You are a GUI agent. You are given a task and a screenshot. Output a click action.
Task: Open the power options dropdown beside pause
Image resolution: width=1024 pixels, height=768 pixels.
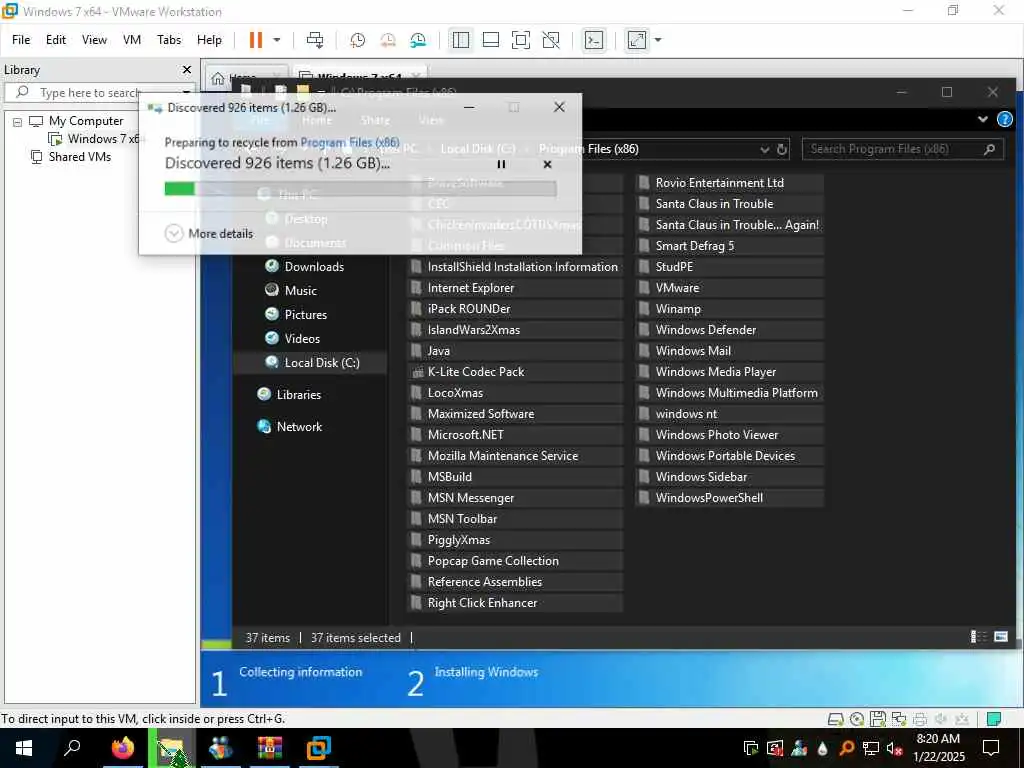pos(277,40)
